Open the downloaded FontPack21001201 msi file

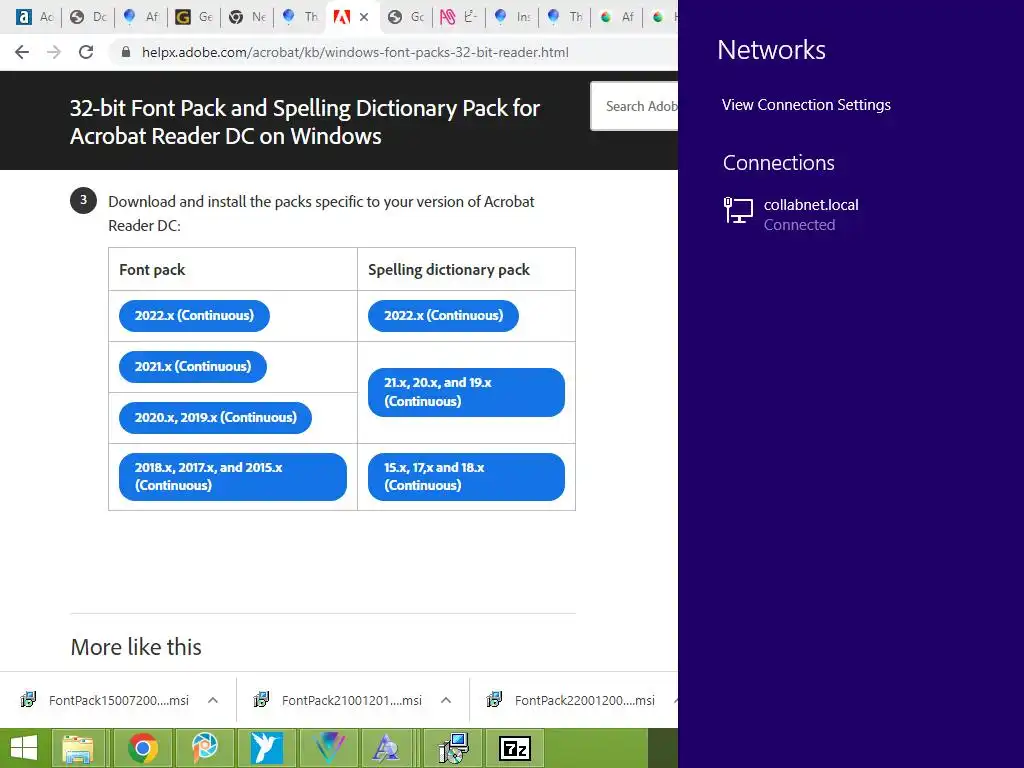351,700
